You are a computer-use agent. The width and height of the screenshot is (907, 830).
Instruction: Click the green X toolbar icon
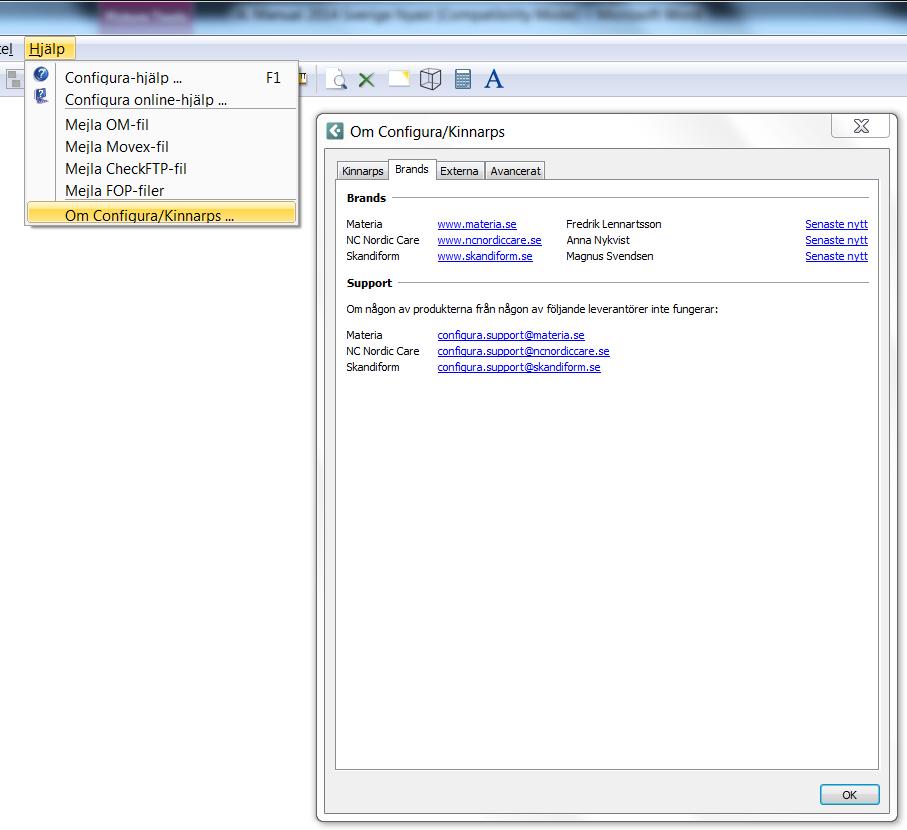[x=366, y=79]
